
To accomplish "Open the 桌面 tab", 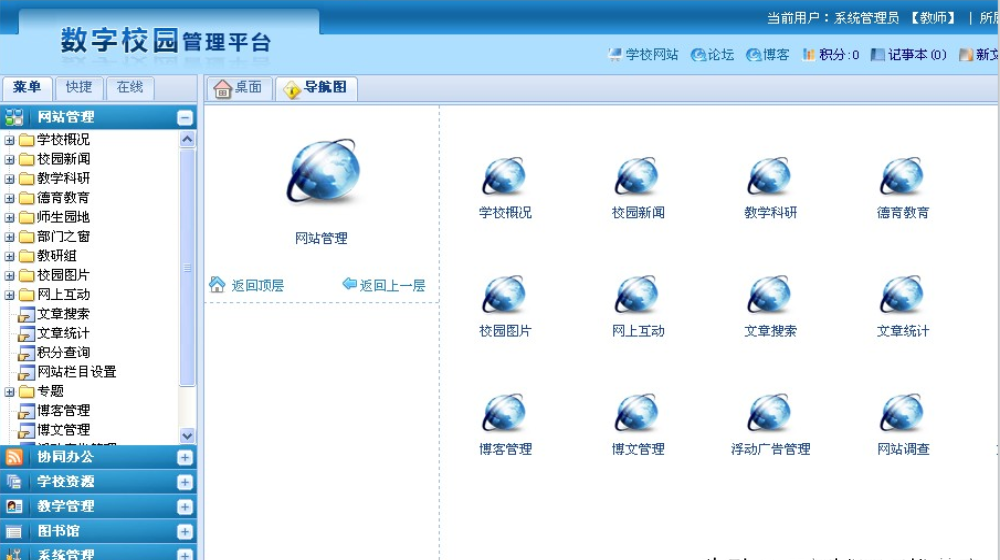I will pyautogui.click(x=239, y=88).
